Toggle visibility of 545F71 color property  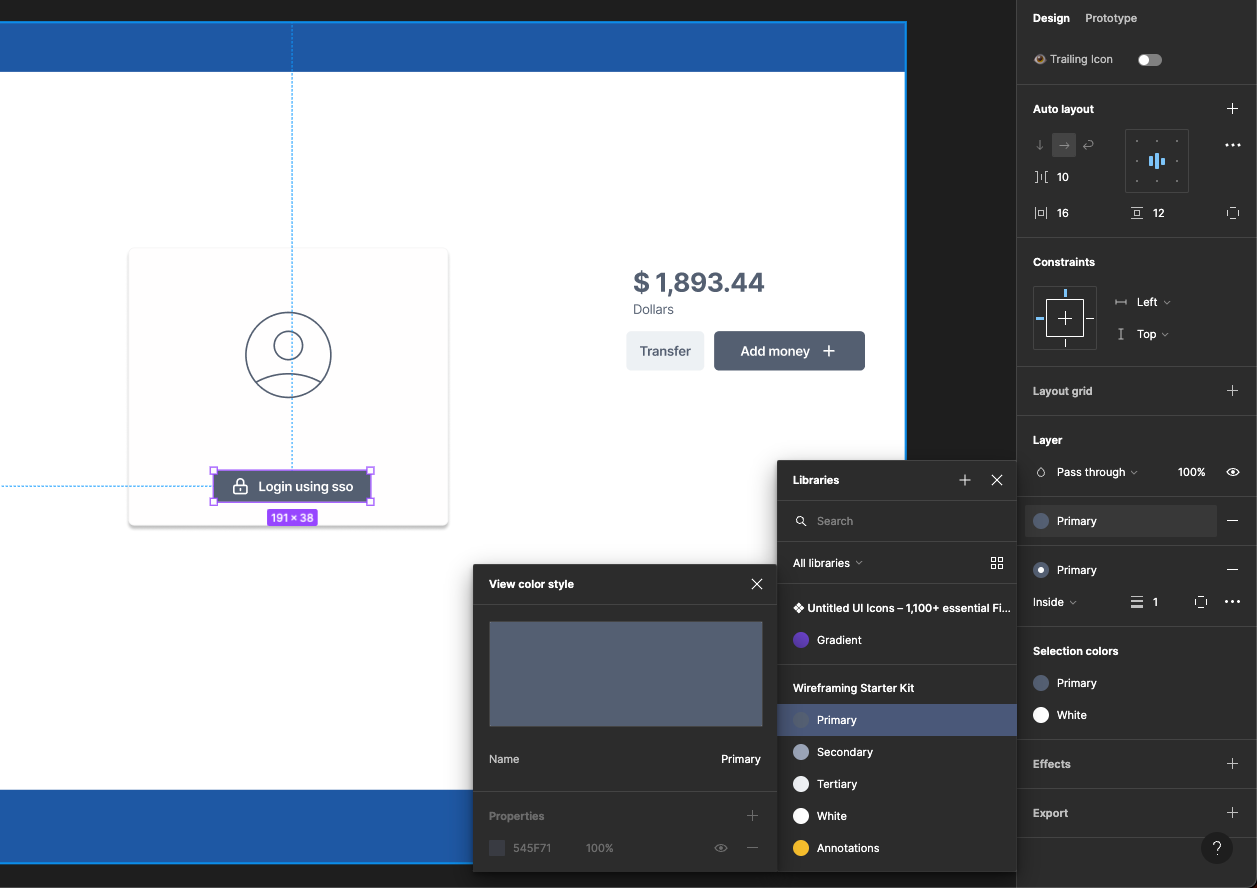[720, 848]
